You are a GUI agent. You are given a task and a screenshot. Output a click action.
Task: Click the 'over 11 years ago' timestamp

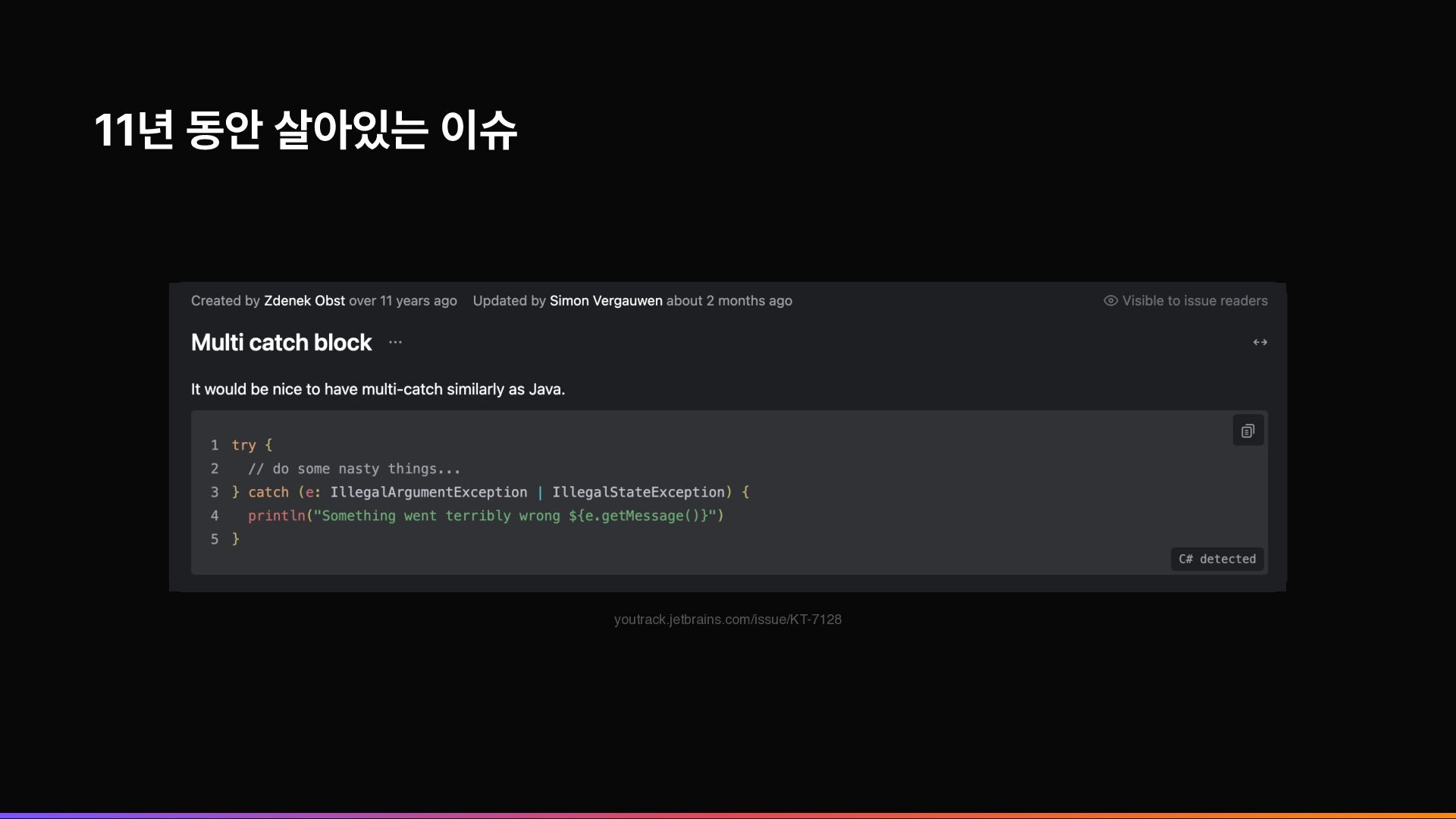click(x=403, y=300)
